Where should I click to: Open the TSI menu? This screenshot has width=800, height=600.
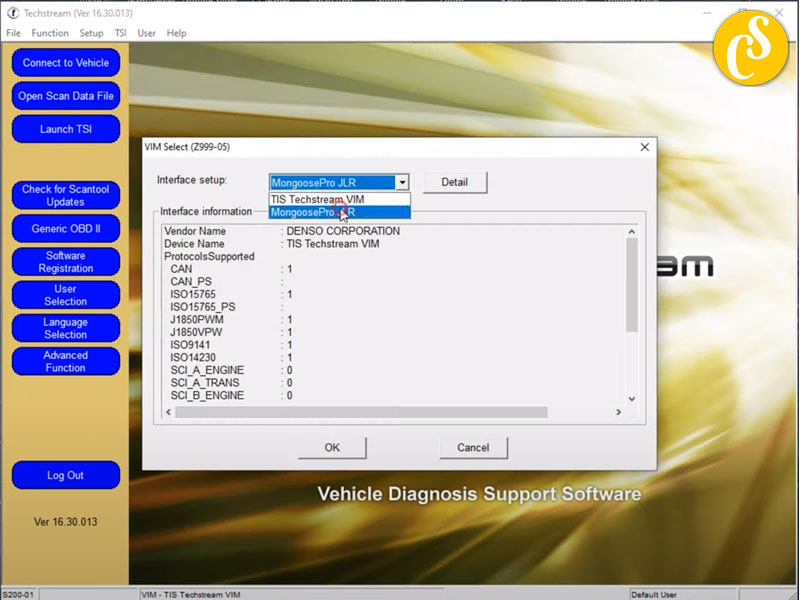[121, 33]
